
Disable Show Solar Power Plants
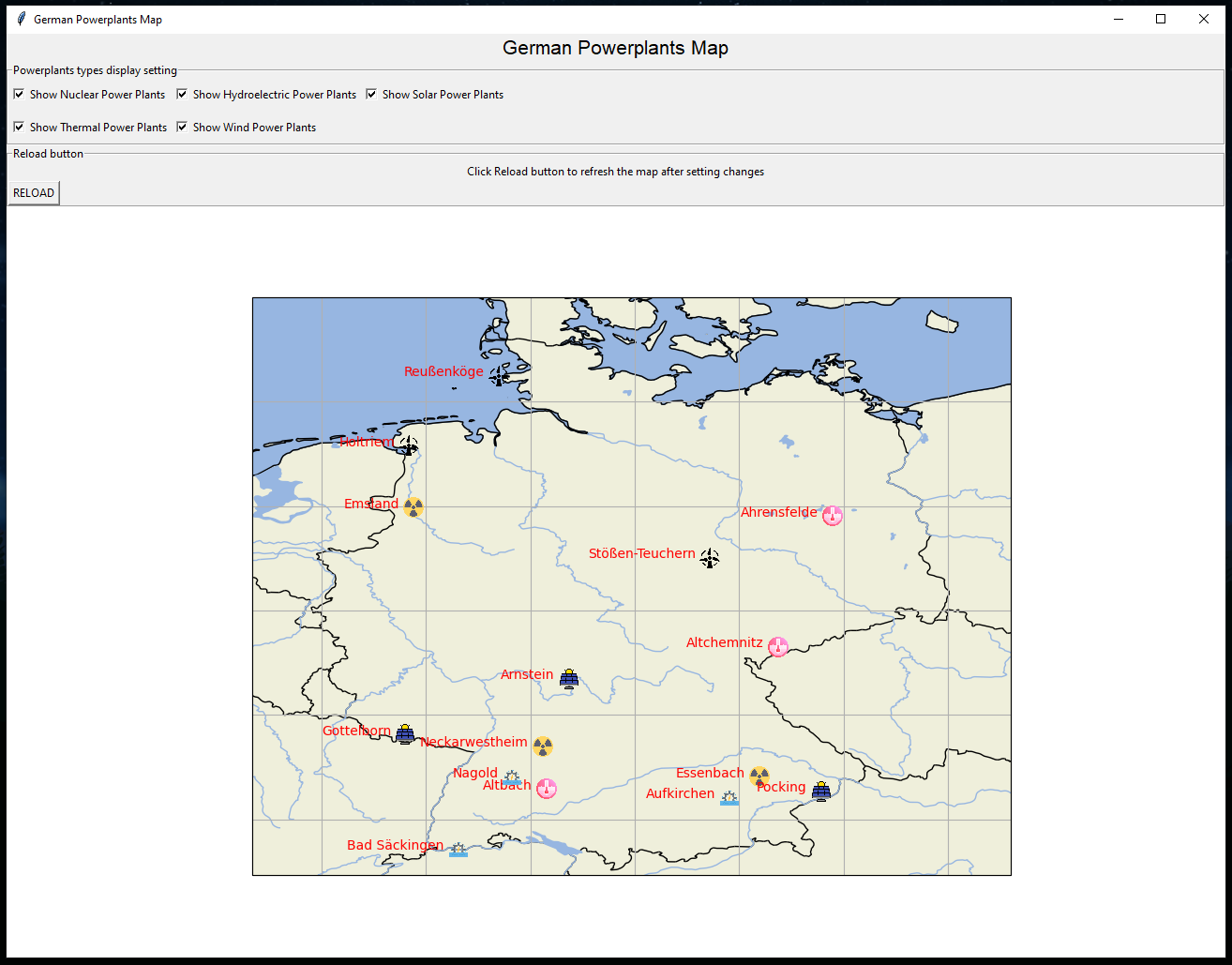tap(371, 94)
